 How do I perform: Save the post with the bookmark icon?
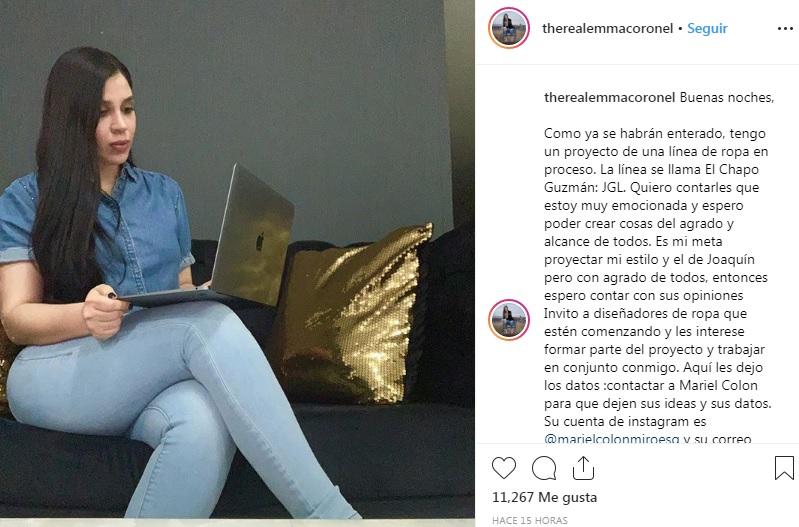click(x=784, y=468)
